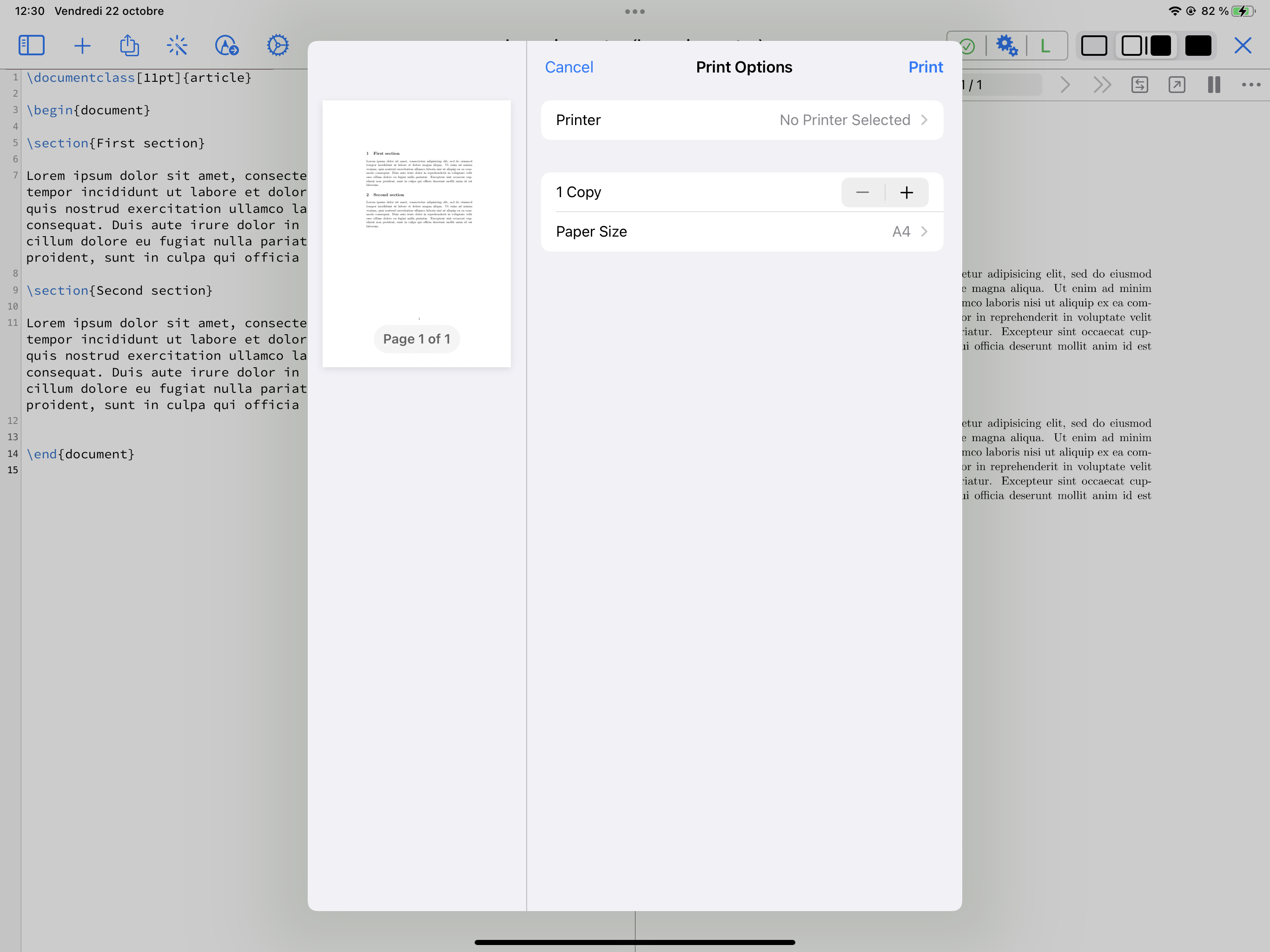
Task: Click the \documentclass line in editor
Action: coord(139,78)
